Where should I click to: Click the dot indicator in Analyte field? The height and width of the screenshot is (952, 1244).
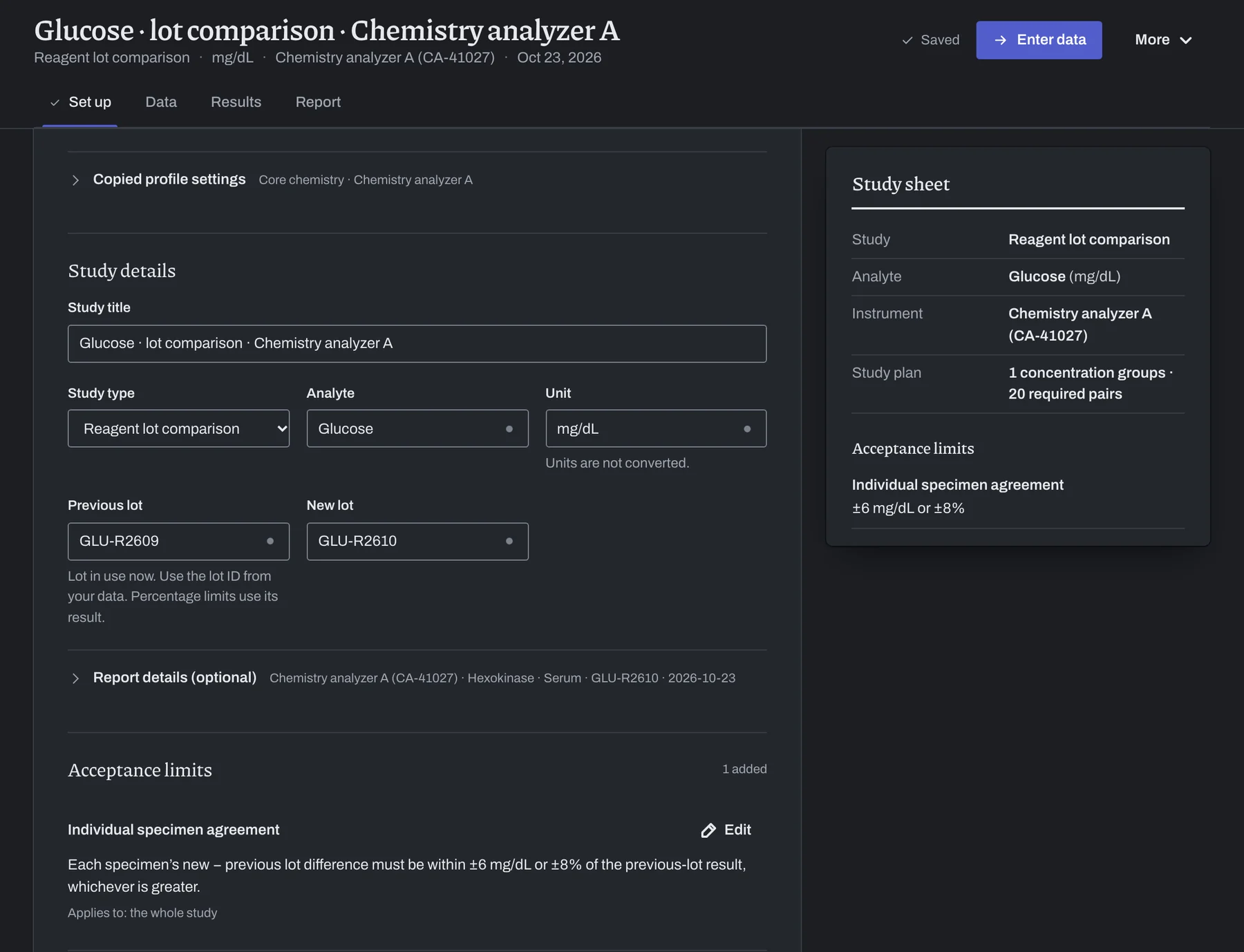point(509,429)
